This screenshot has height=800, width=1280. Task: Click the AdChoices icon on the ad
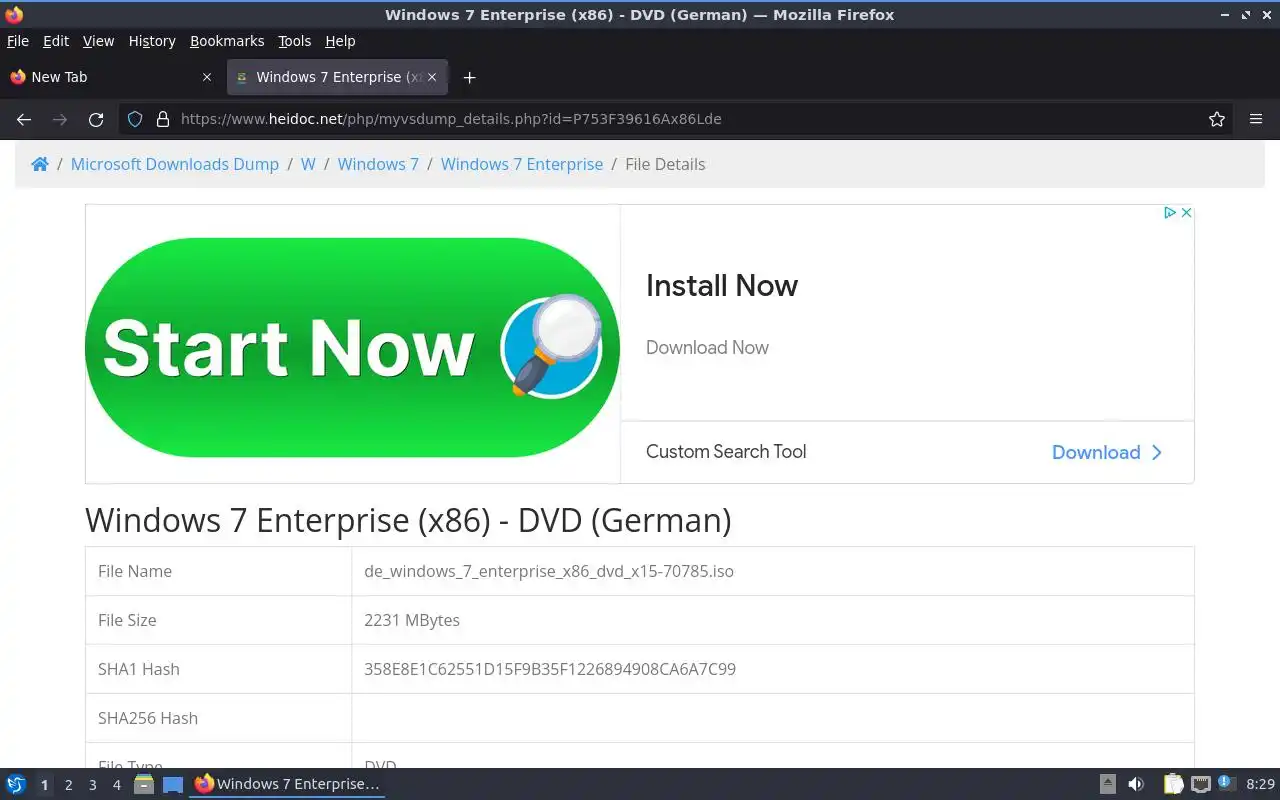coord(1169,213)
